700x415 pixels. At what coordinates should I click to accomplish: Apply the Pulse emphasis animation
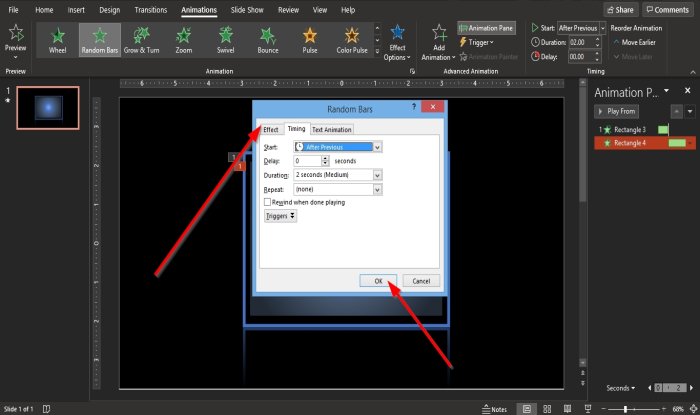coord(309,40)
